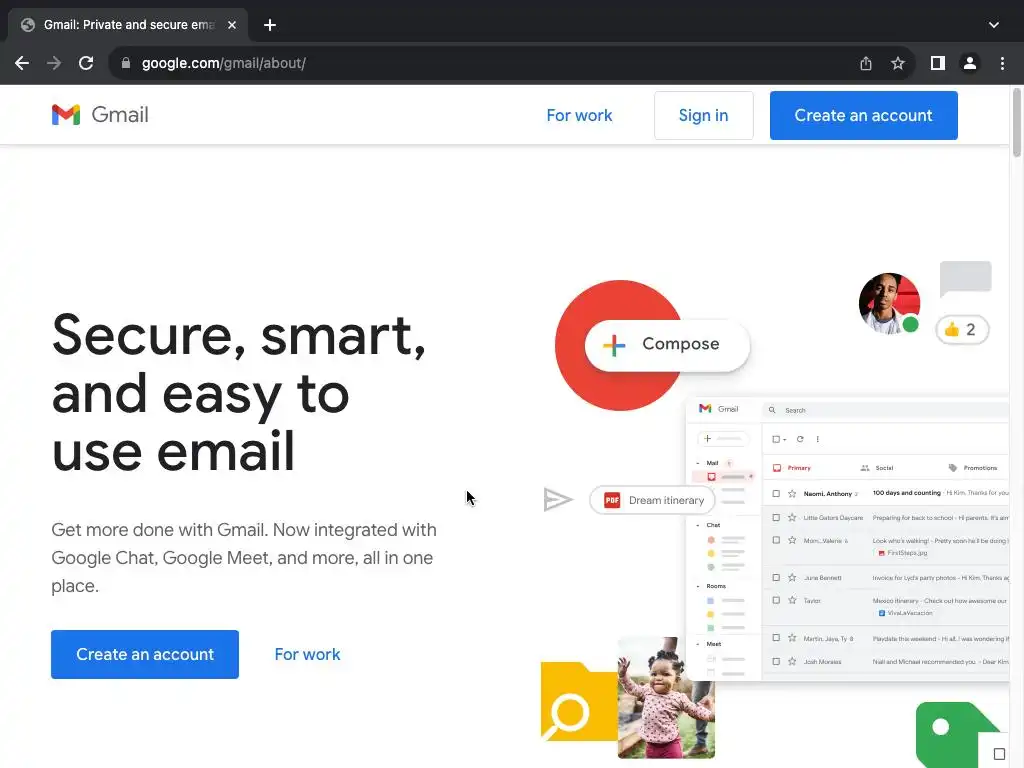Share this page using the share icon
This screenshot has height=768, width=1024.
click(866, 63)
